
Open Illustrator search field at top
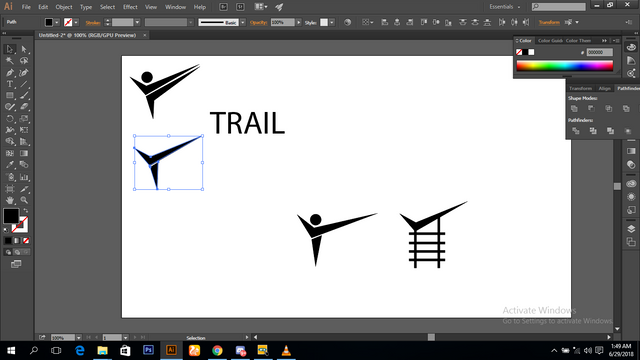coord(558,7)
